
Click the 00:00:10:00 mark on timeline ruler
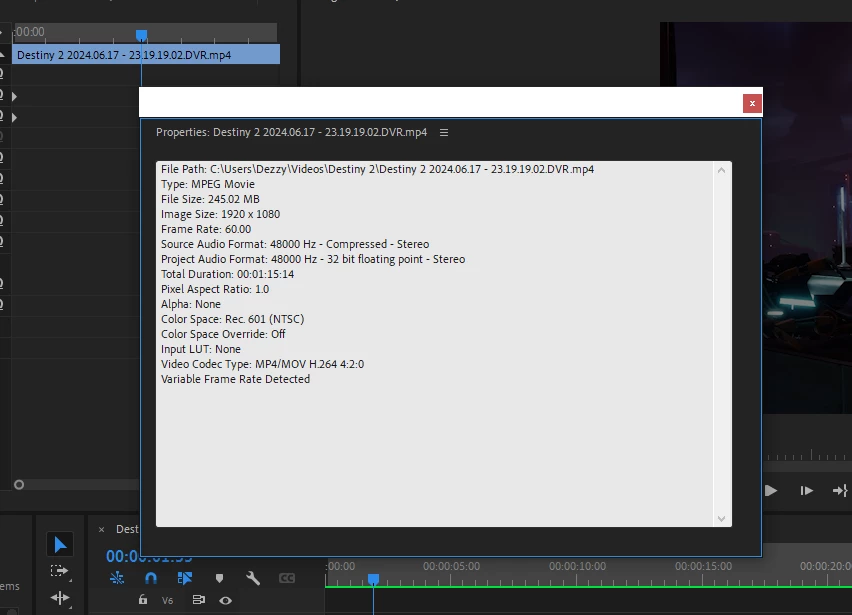(577, 566)
